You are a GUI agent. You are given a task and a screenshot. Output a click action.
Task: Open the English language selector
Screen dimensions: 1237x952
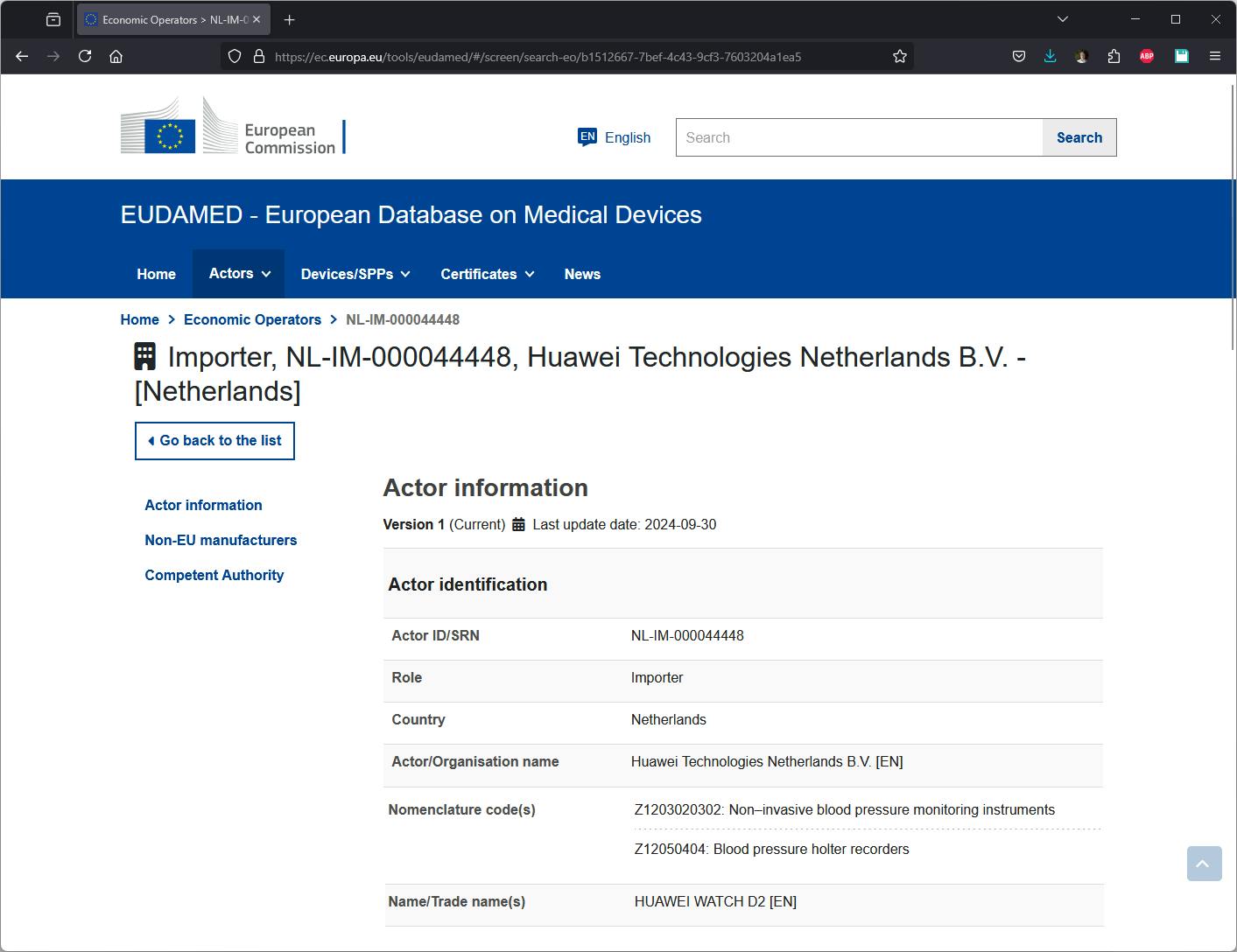tap(615, 137)
